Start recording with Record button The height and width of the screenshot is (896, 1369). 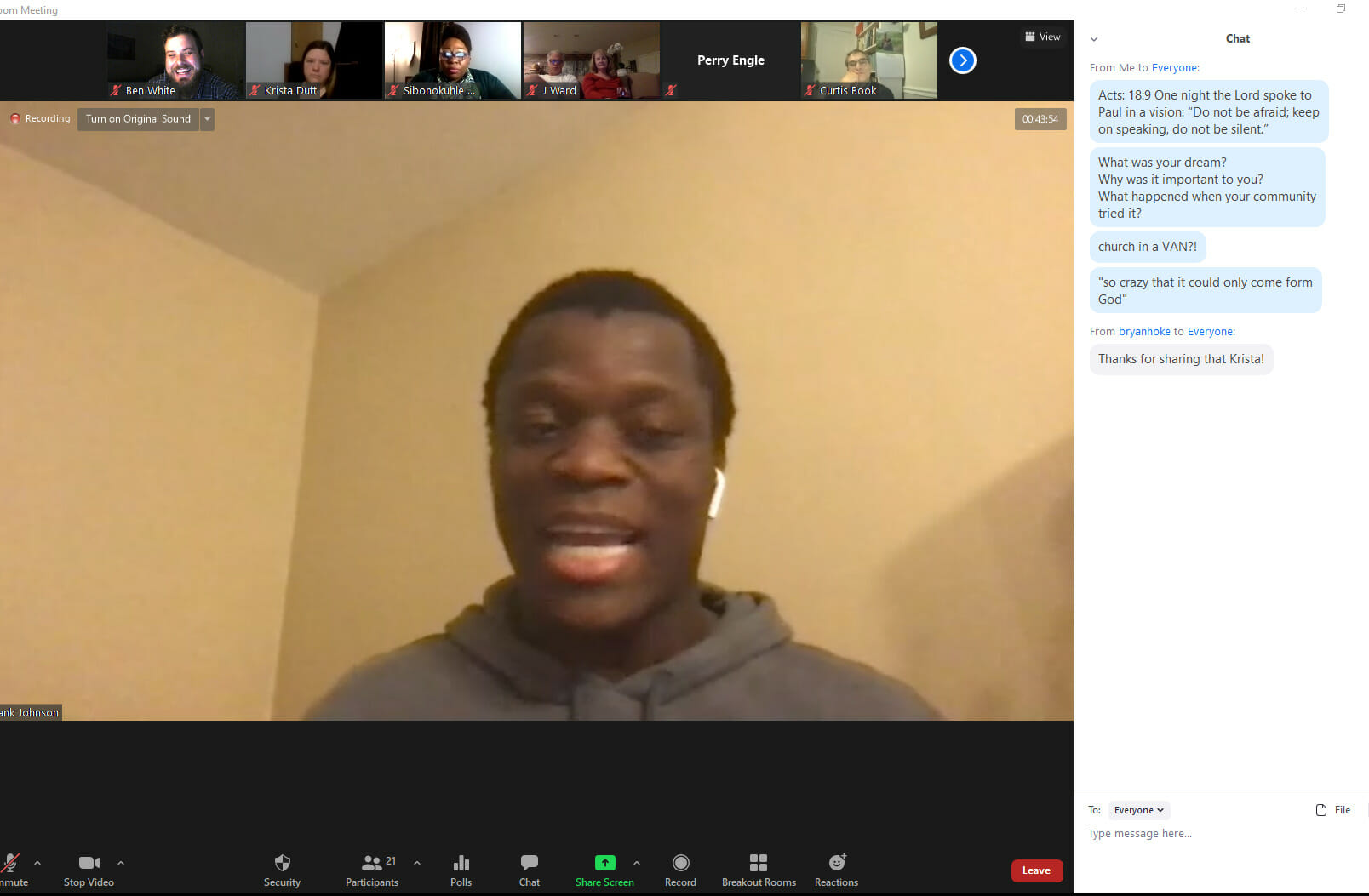(680, 870)
